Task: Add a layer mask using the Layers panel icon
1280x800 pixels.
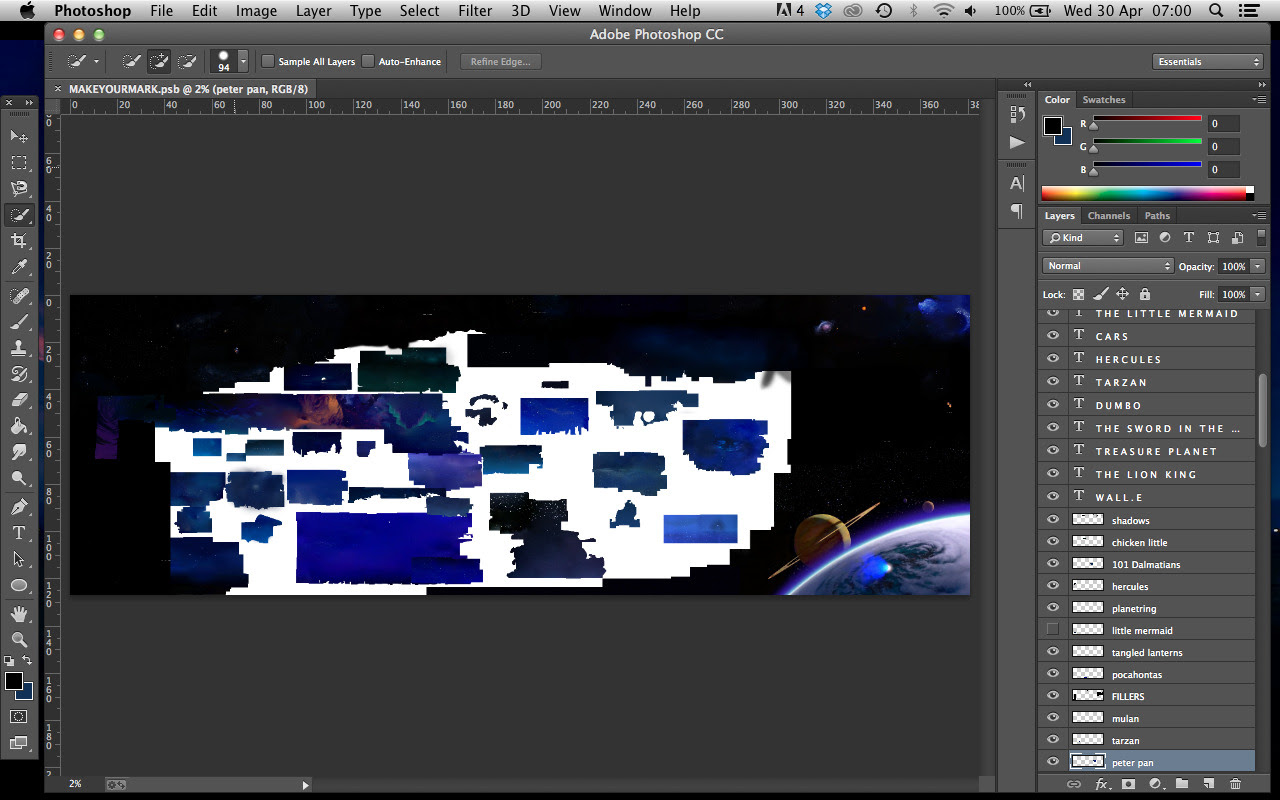Action: [x=1128, y=785]
